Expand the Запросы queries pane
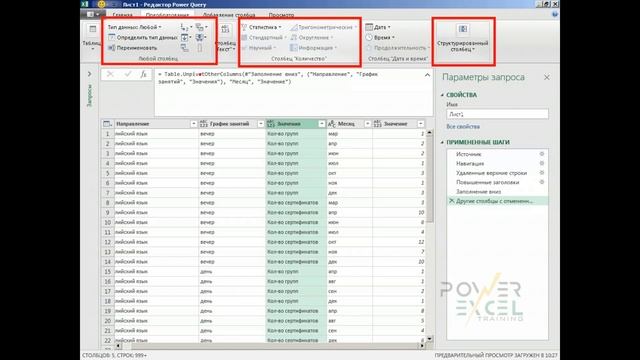 [89, 74]
